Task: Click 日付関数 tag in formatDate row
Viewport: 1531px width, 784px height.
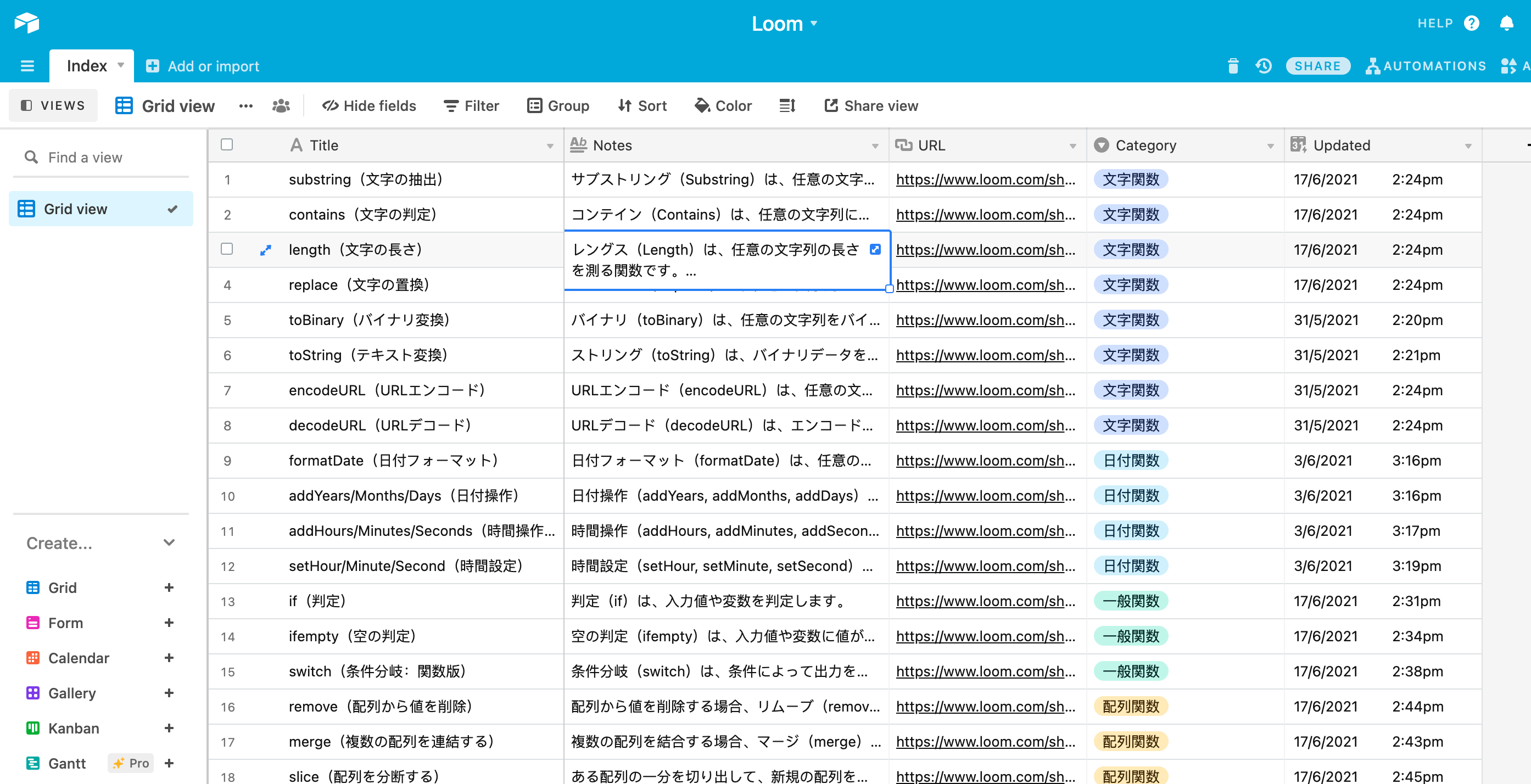Action: (1131, 461)
